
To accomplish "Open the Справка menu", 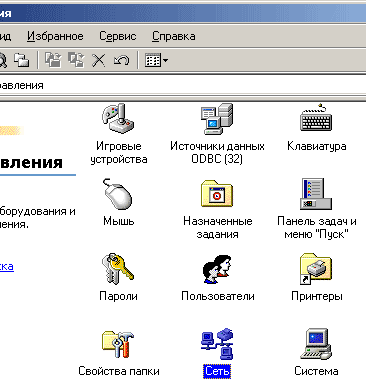I will [x=174, y=36].
